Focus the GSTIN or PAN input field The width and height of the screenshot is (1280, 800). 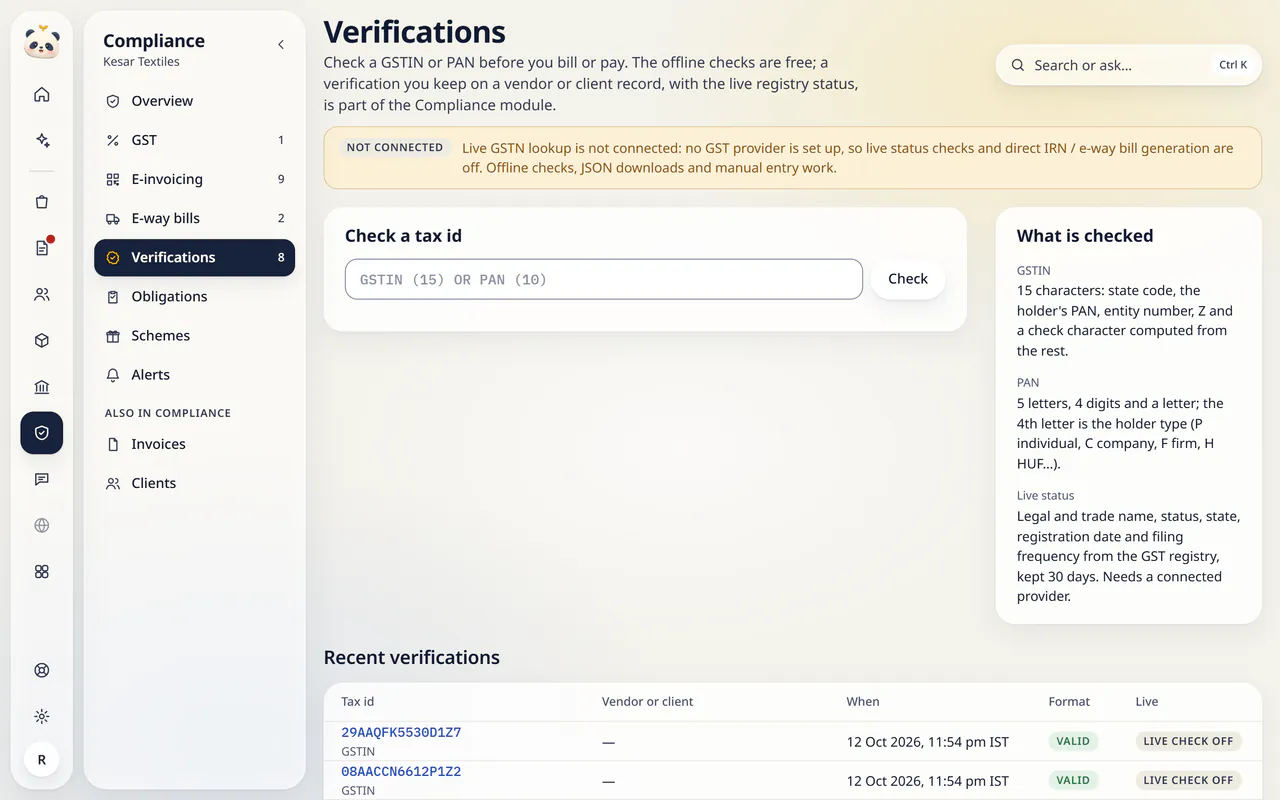click(x=604, y=279)
